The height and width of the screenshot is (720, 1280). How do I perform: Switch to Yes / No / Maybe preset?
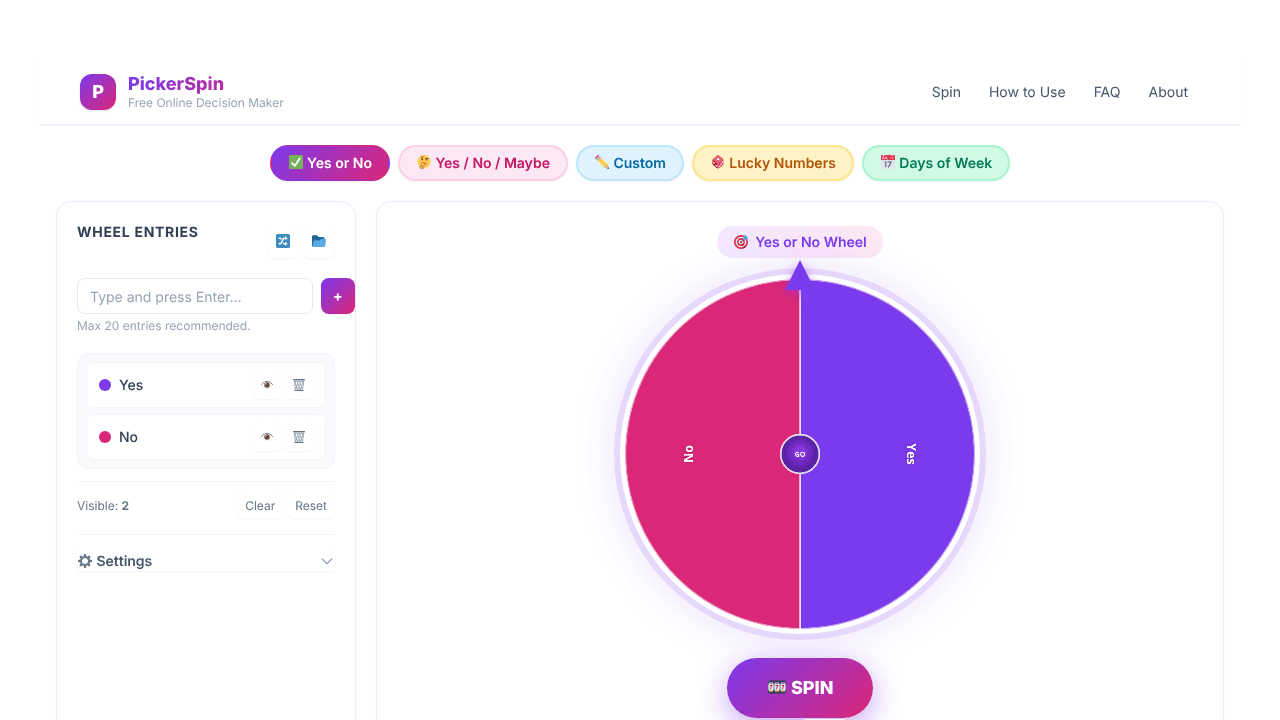pos(483,163)
